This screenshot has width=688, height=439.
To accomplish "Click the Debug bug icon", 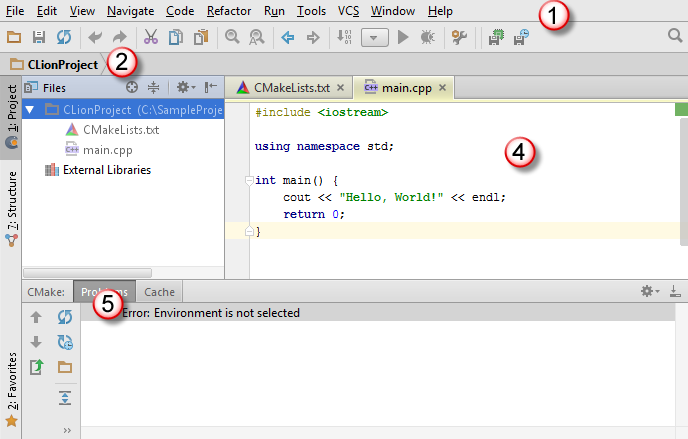I will coord(427,38).
